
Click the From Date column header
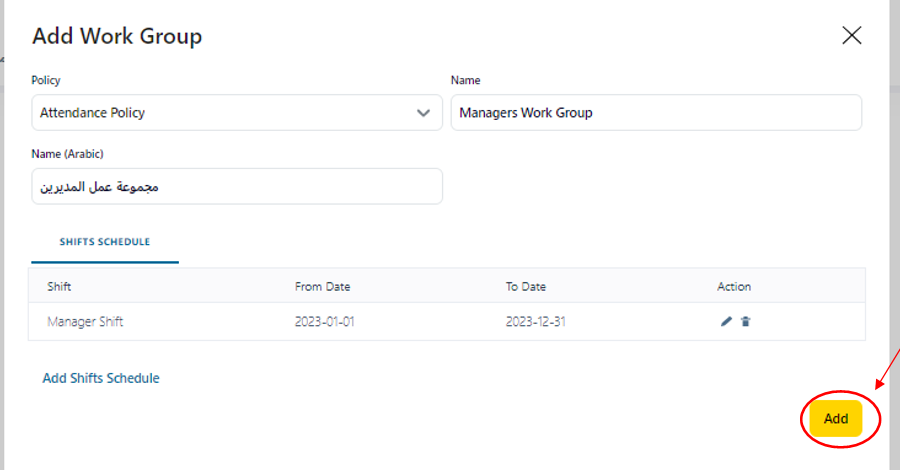coord(322,287)
